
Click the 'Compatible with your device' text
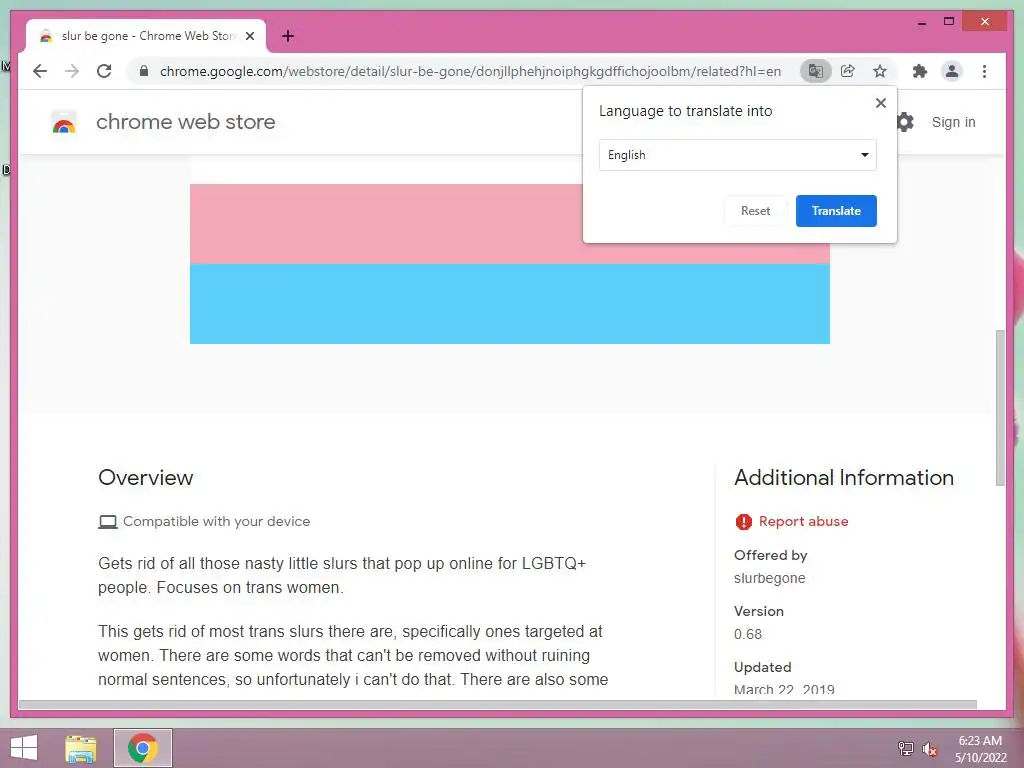216,521
